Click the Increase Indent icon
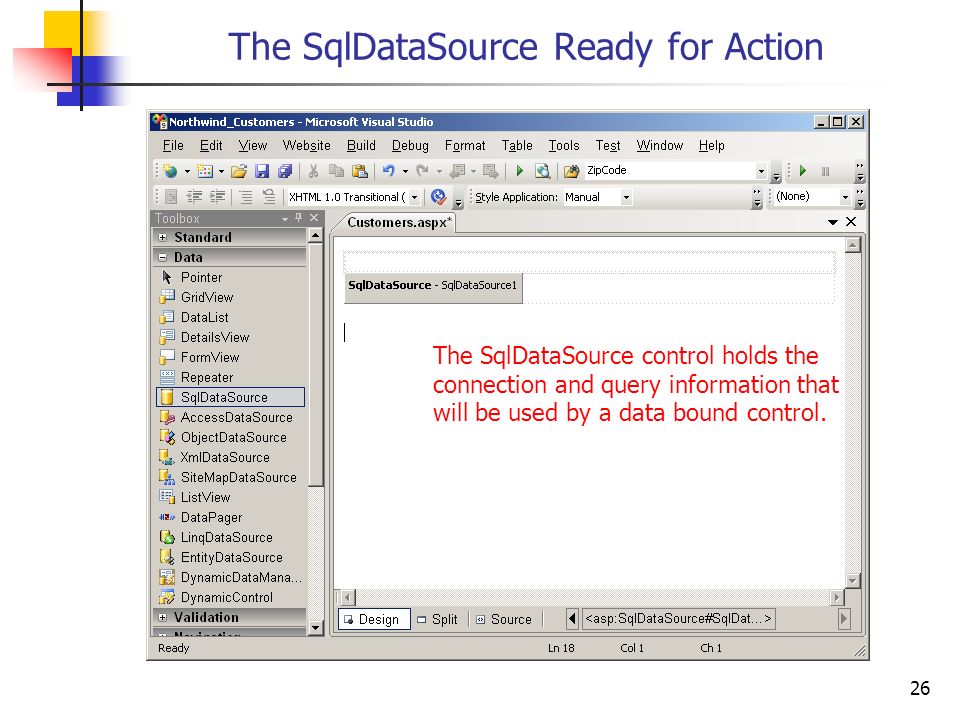960x720 pixels. pyautogui.click(x=217, y=197)
